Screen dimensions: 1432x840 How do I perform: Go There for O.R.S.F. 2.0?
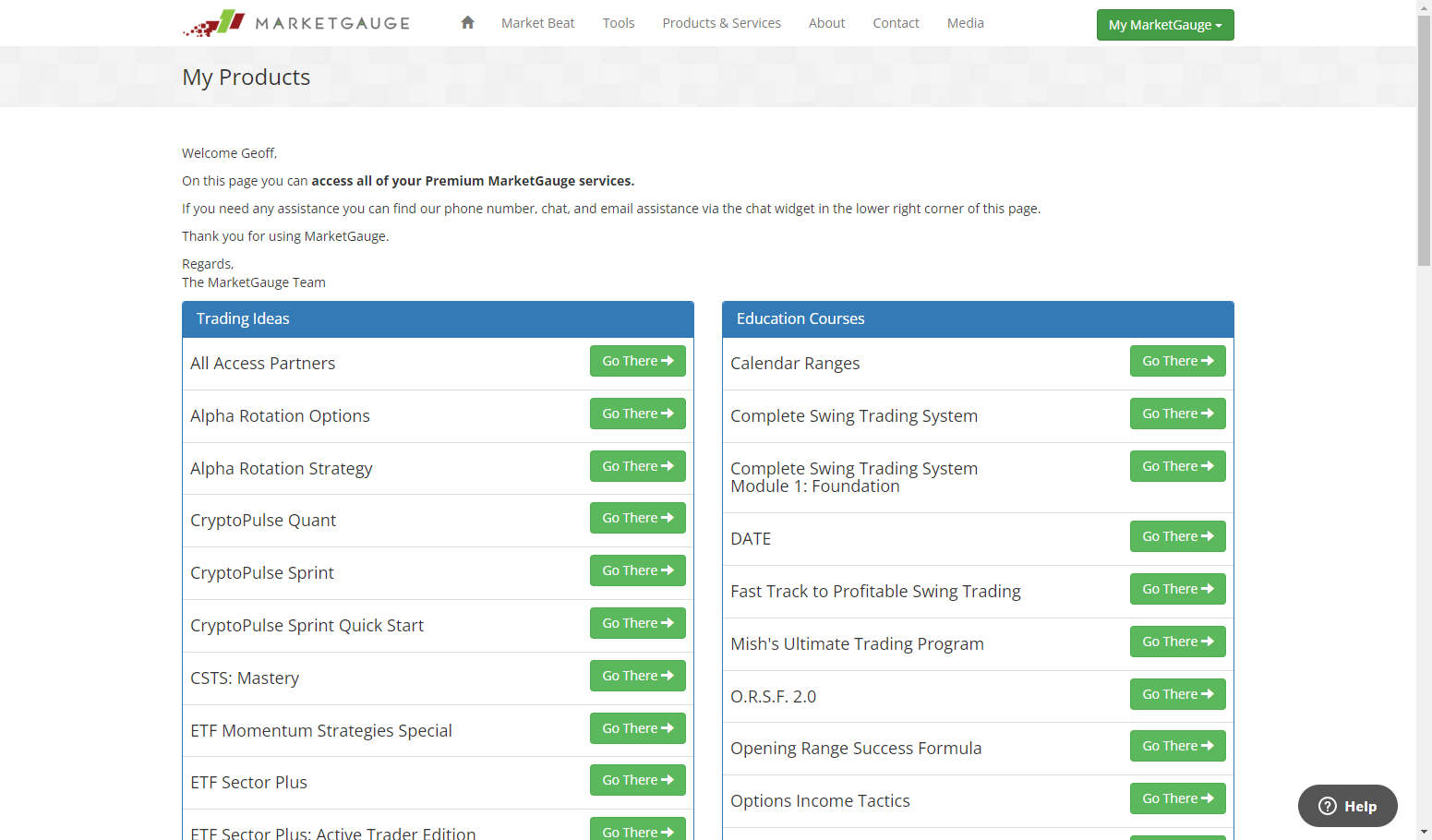tap(1178, 694)
